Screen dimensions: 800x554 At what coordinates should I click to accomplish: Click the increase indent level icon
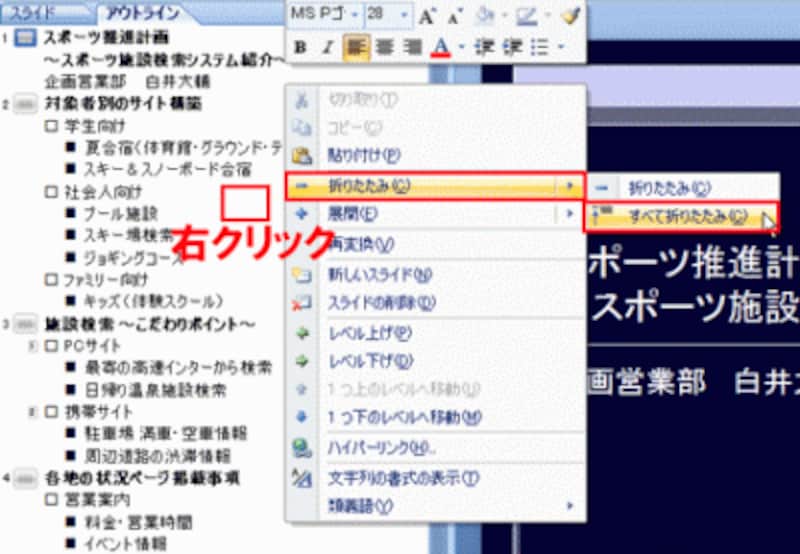click(512, 47)
